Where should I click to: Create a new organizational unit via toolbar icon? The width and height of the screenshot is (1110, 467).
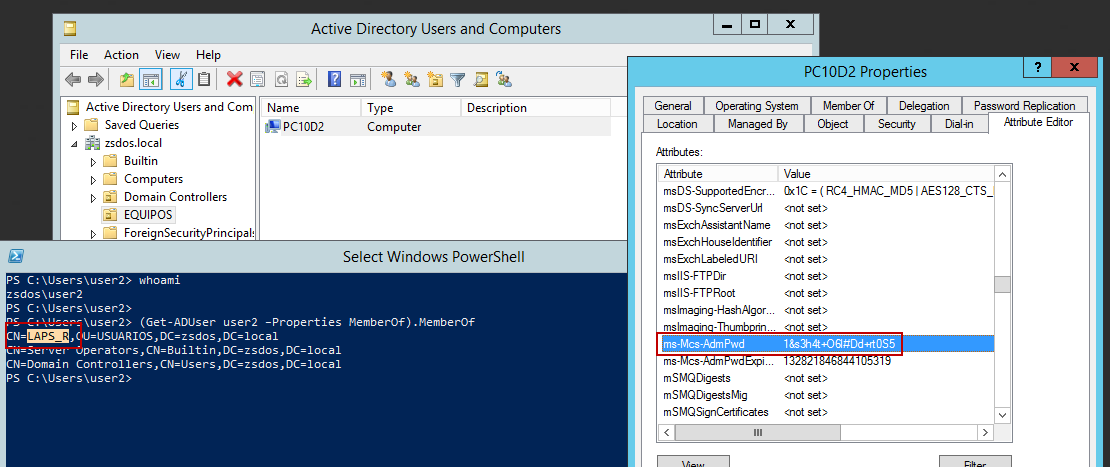click(x=435, y=79)
